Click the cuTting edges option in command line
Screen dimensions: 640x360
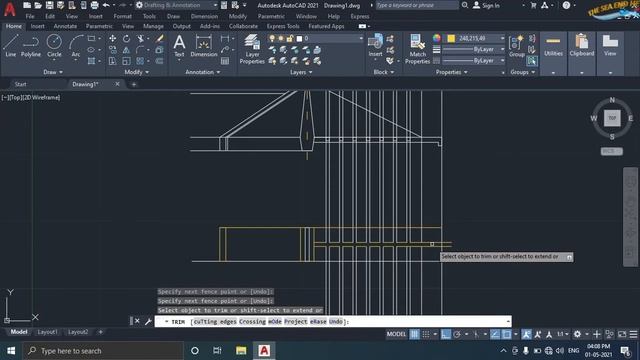[x=215, y=322]
